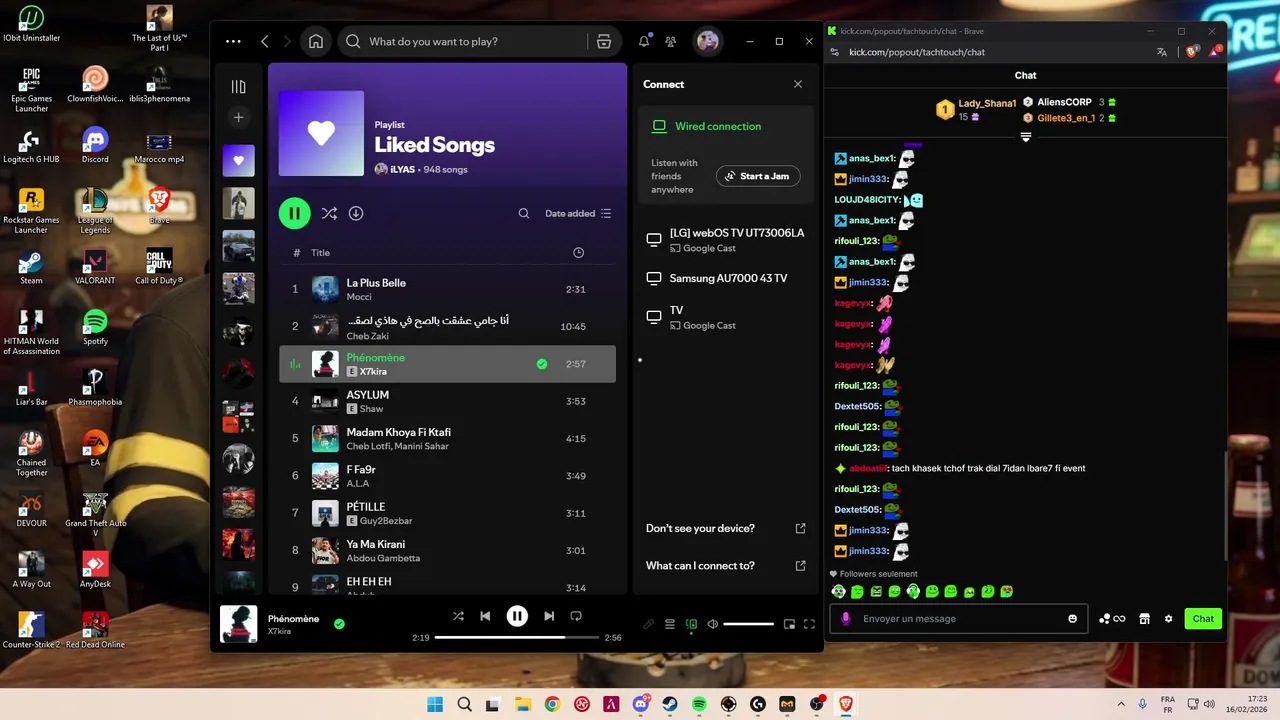Open the Don't see your device link
The image size is (1280, 720).
(726, 528)
